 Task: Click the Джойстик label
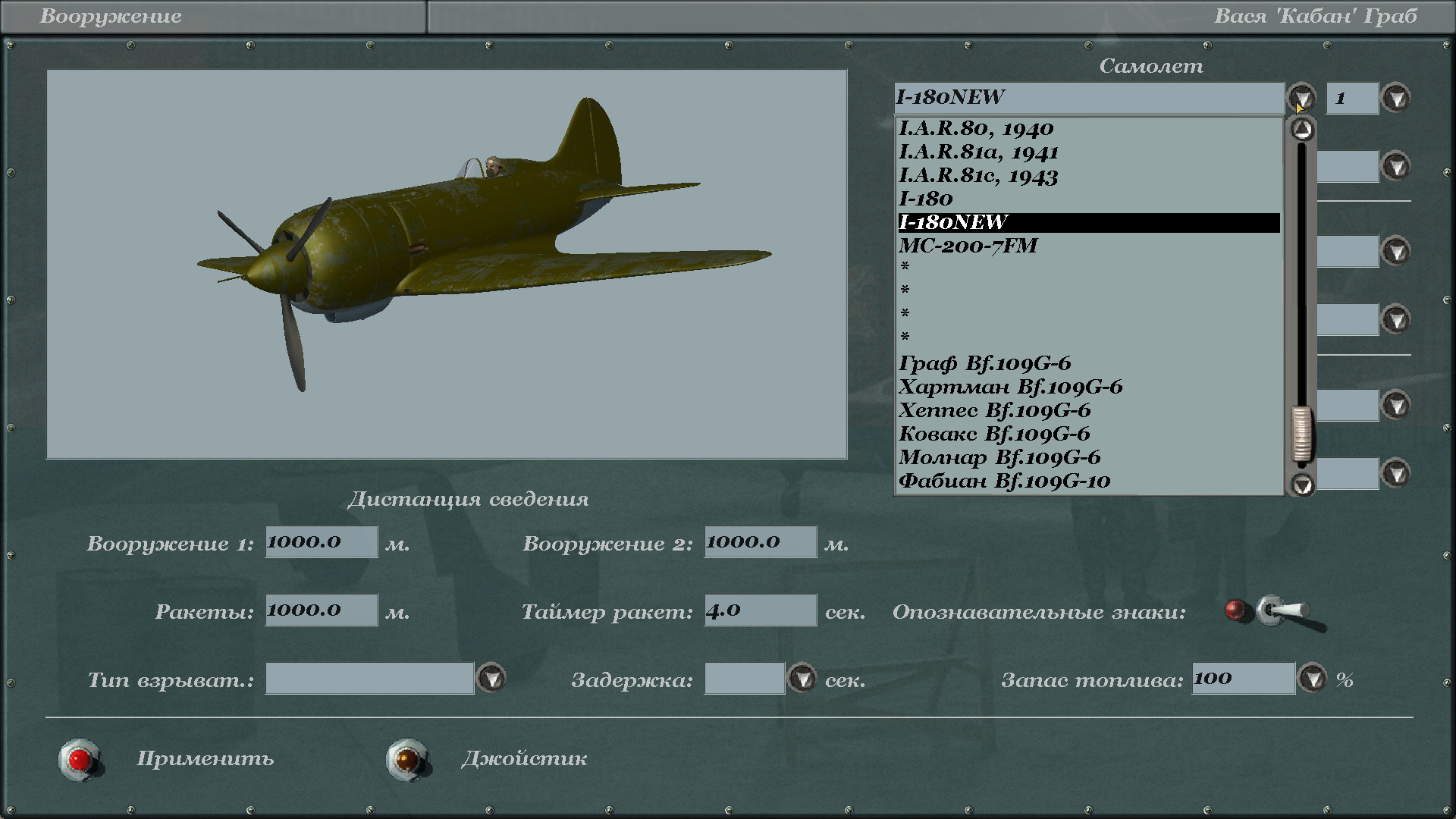click(524, 759)
